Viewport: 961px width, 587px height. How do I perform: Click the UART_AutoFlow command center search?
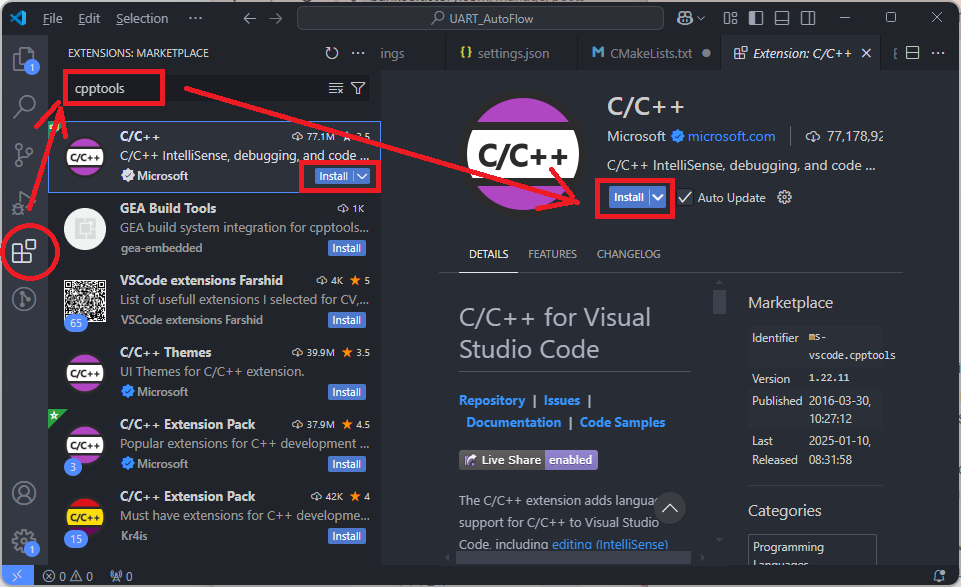click(480, 18)
